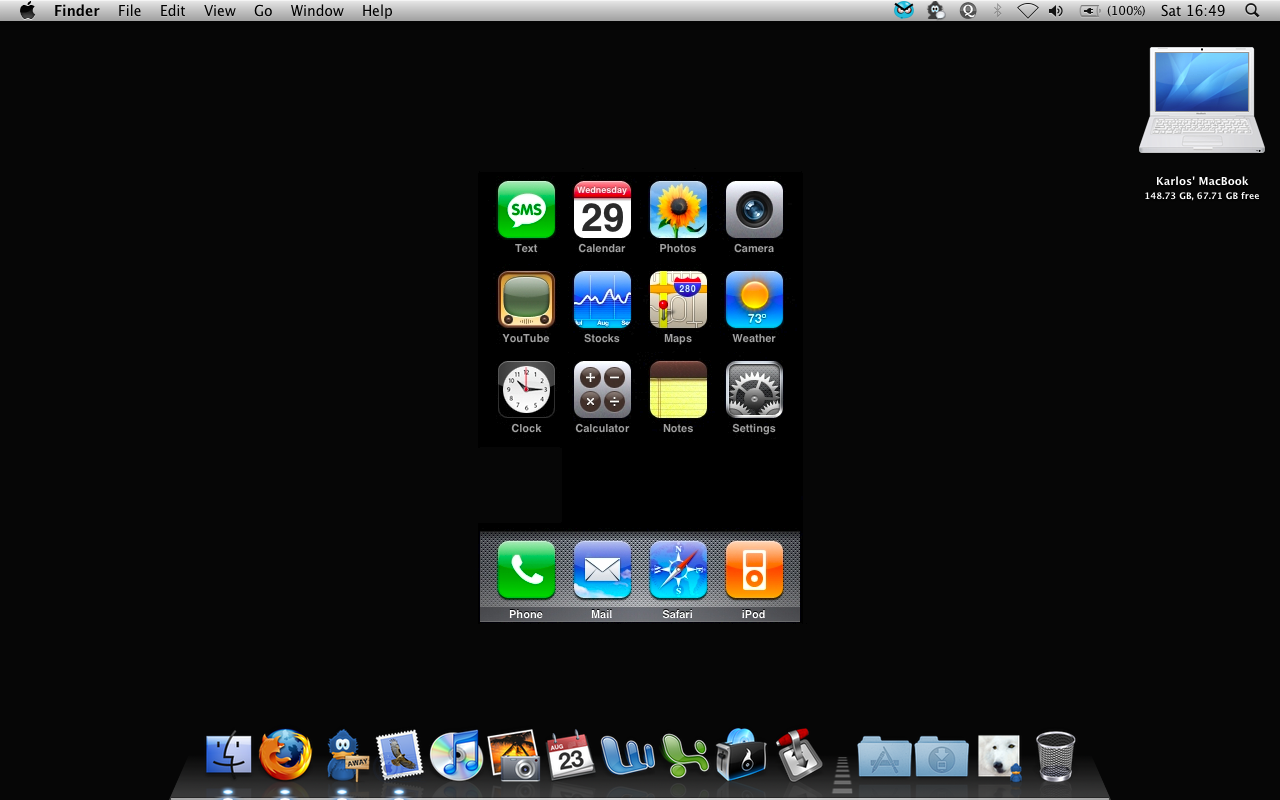1280x800 pixels.
Task: Open Karlos' MacBook drive icon
Action: pos(1202,100)
